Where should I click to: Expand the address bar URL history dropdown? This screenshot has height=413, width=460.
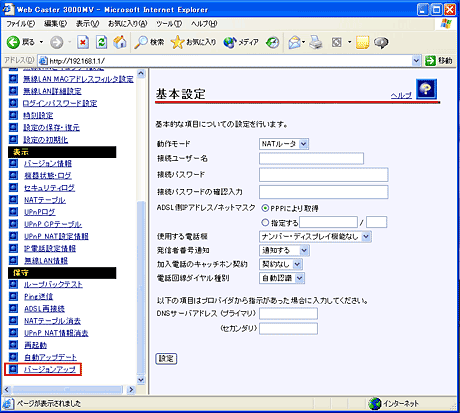pos(416,61)
